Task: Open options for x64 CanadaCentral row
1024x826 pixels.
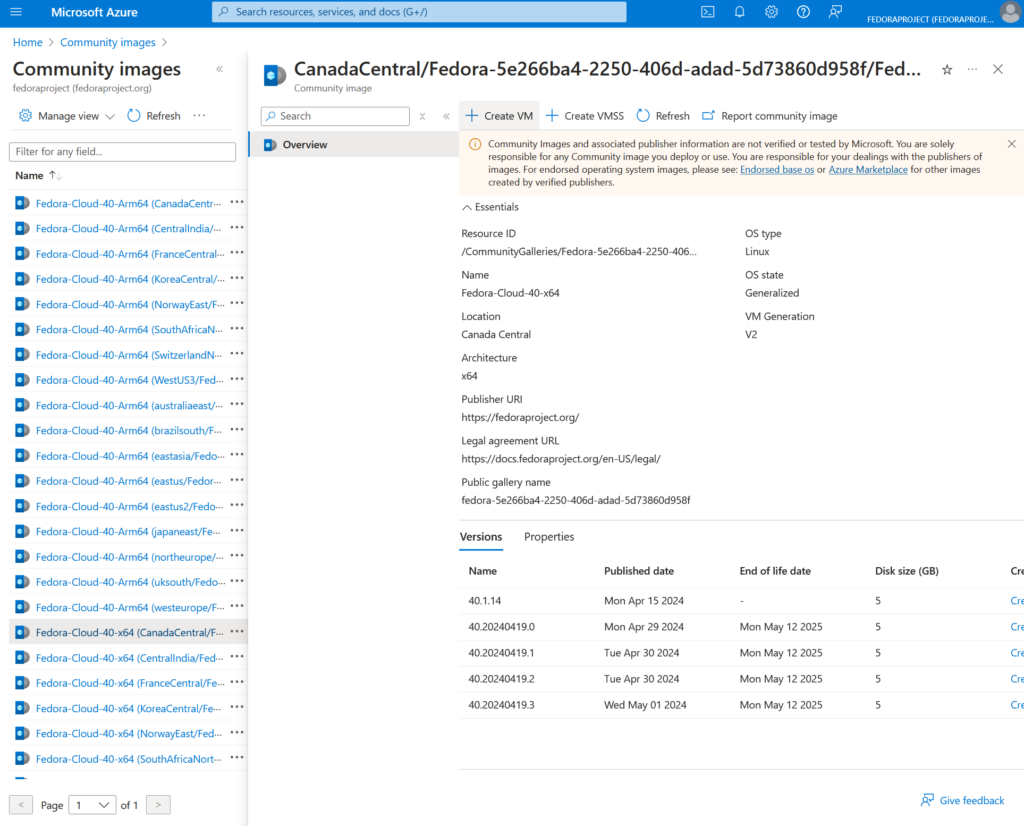Action: pyautogui.click(x=237, y=632)
